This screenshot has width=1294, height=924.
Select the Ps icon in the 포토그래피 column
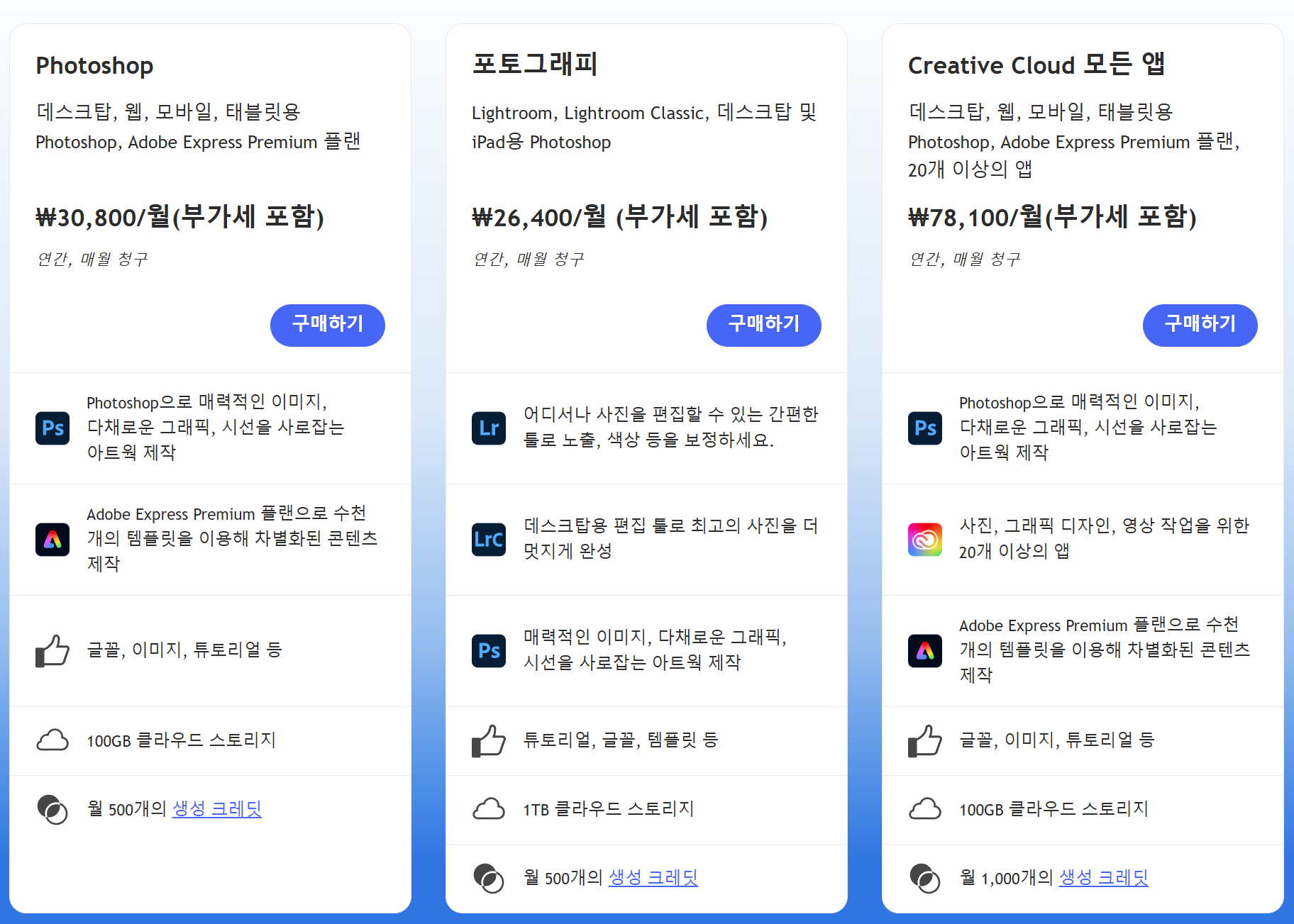click(488, 650)
